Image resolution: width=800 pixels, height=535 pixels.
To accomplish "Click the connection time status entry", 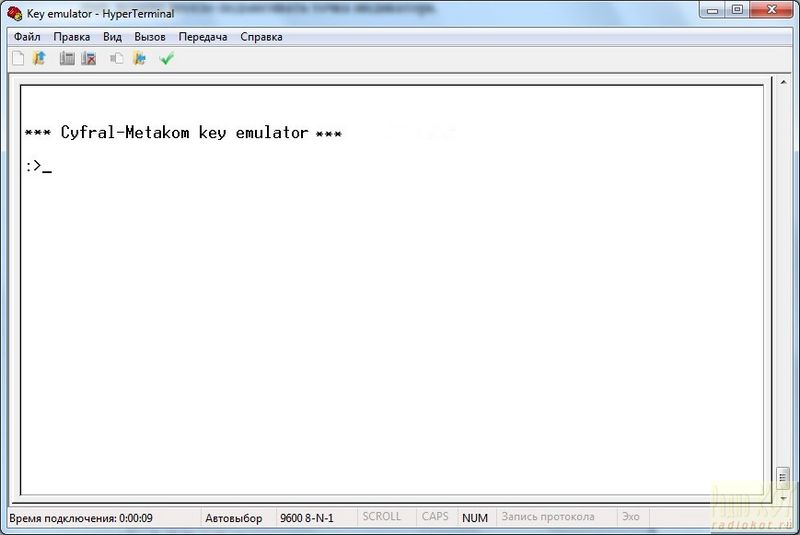I will (81, 518).
